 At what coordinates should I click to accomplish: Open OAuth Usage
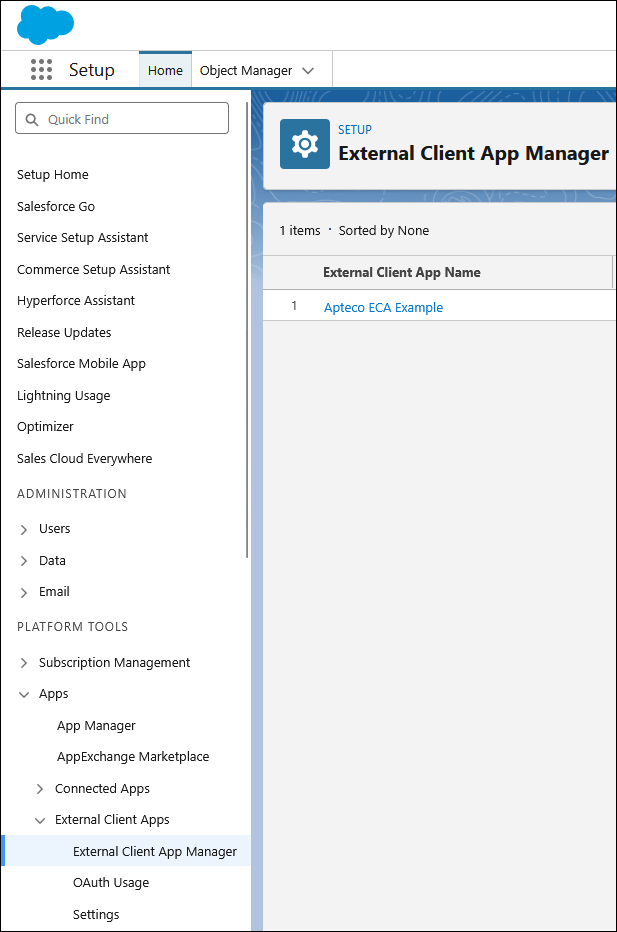click(111, 883)
